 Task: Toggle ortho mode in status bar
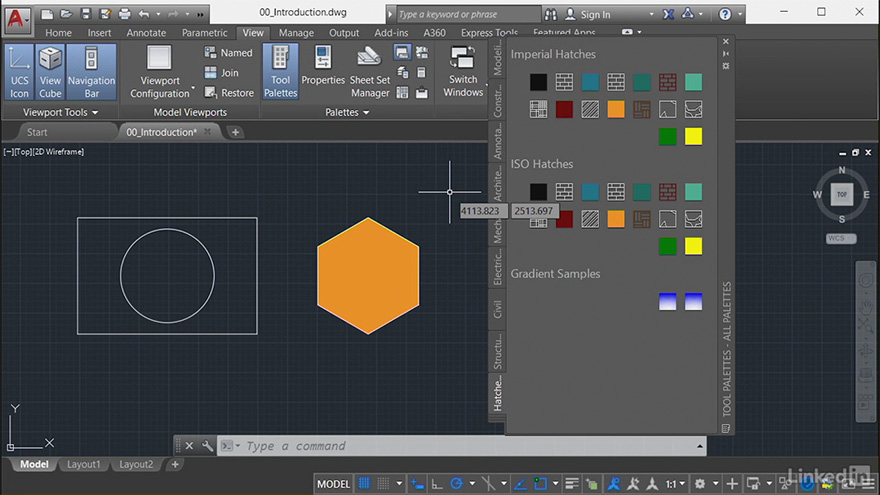[x=437, y=484]
